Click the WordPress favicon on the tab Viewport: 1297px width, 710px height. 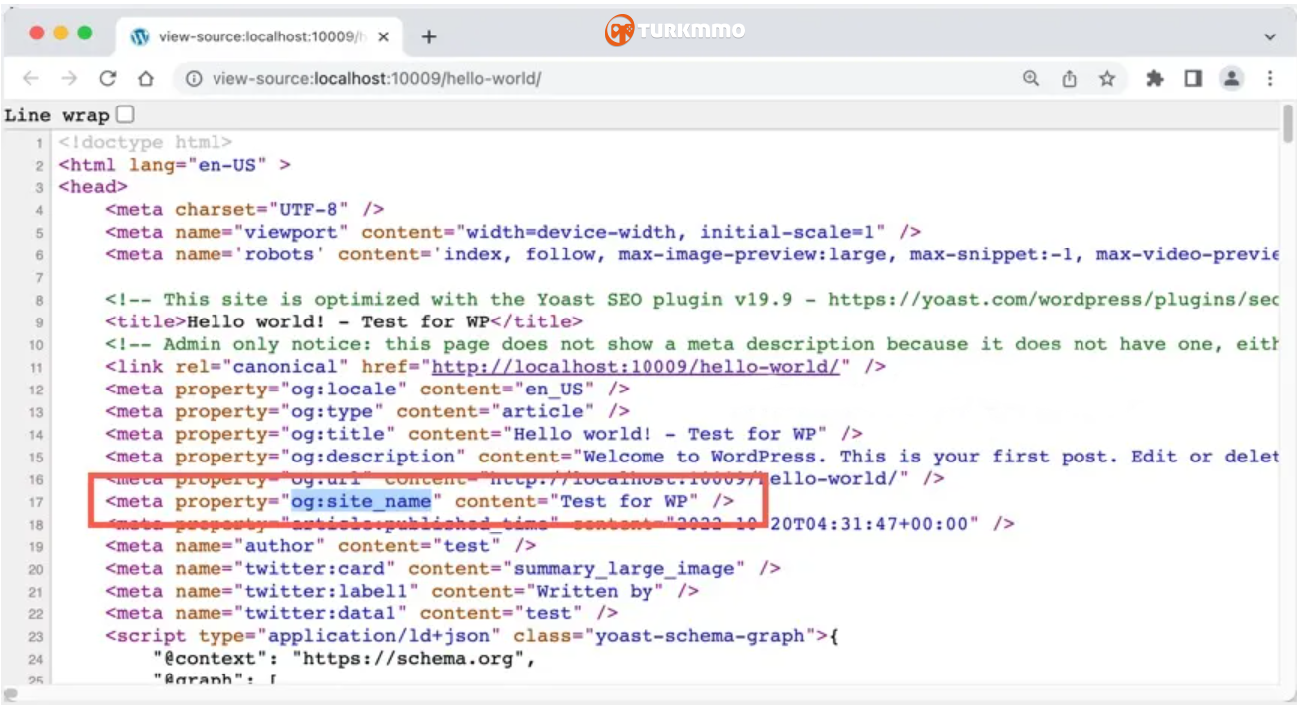click(x=140, y=37)
